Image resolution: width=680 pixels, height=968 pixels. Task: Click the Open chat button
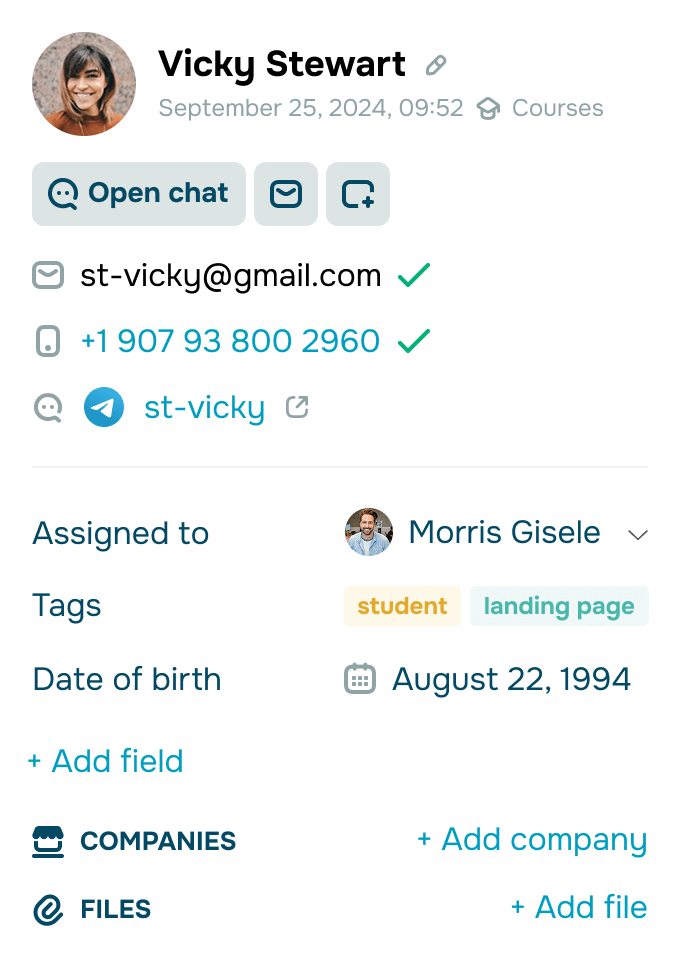coord(139,194)
